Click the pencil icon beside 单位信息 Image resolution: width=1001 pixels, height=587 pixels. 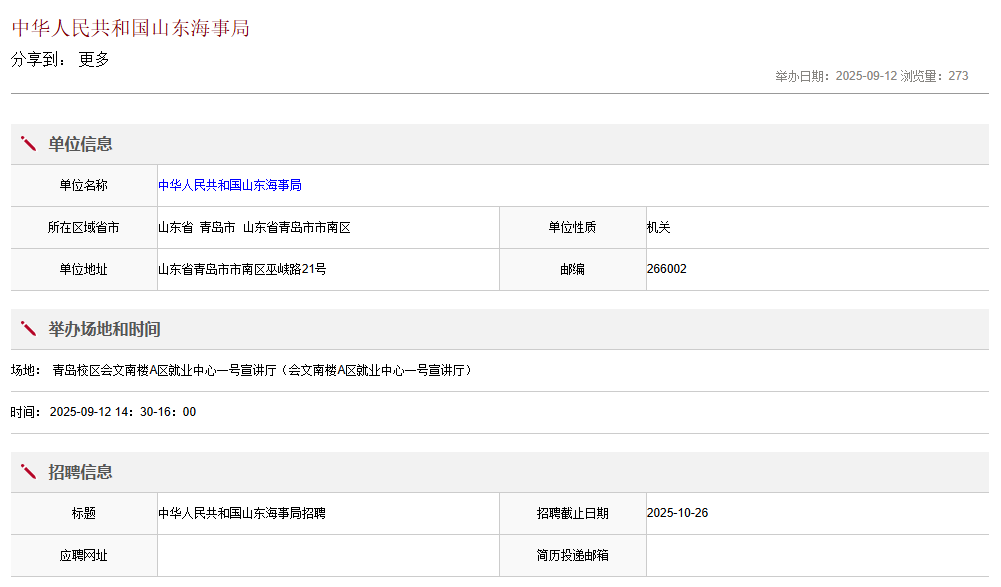[28, 144]
